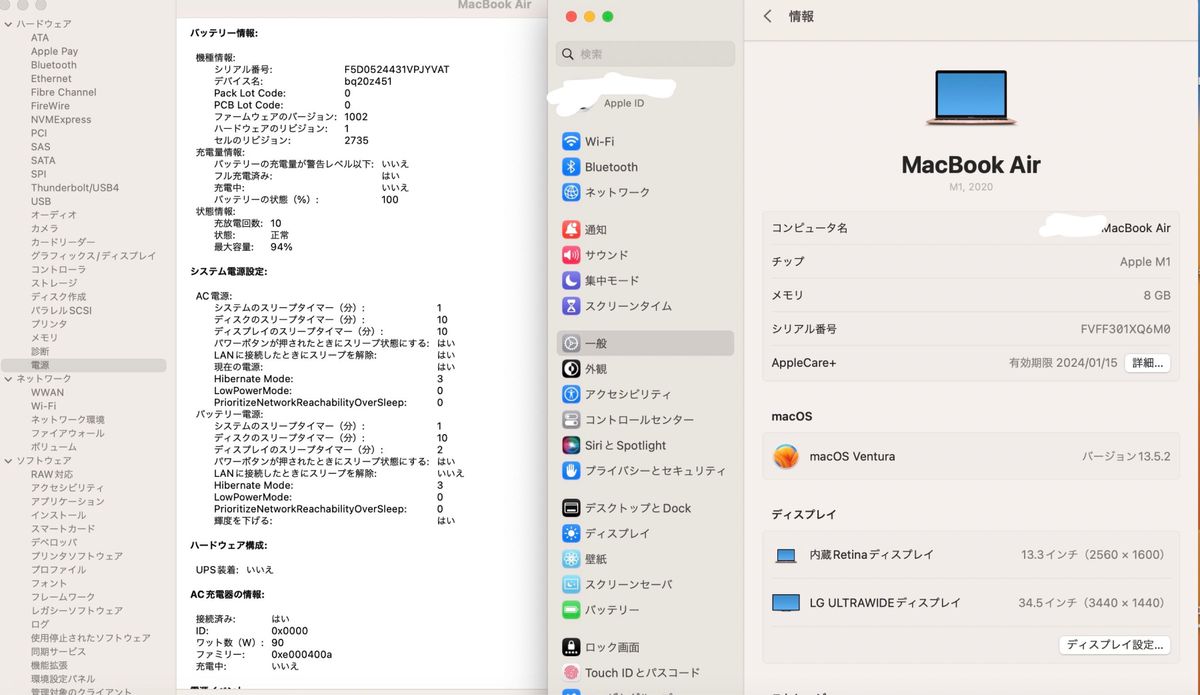Click the チップ Apple M1 value
The height and width of the screenshot is (695, 1200).
[1145, 262]
